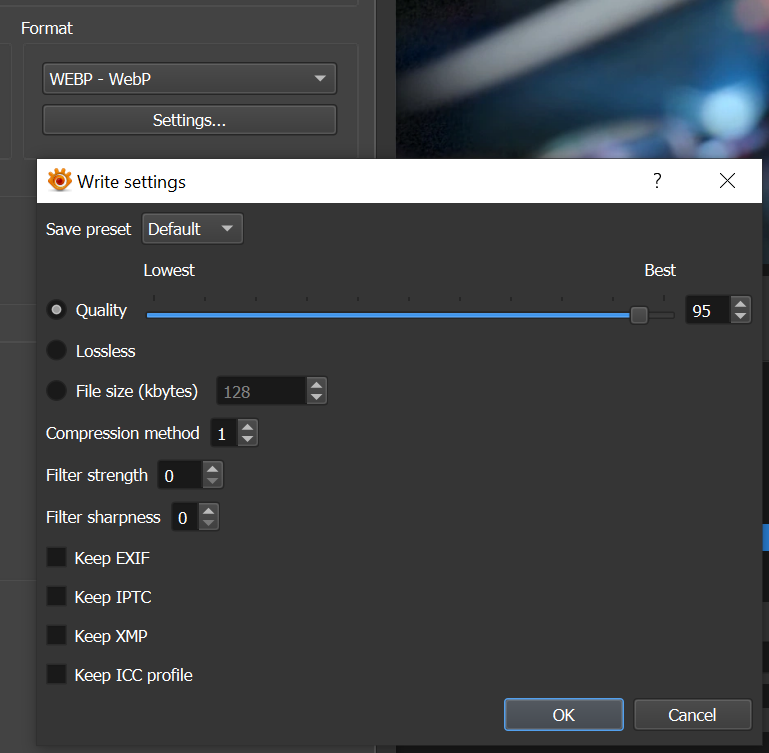The image size is (769, 753).
Task: Click the Compression method label
Action: click(x=123, y=433)
